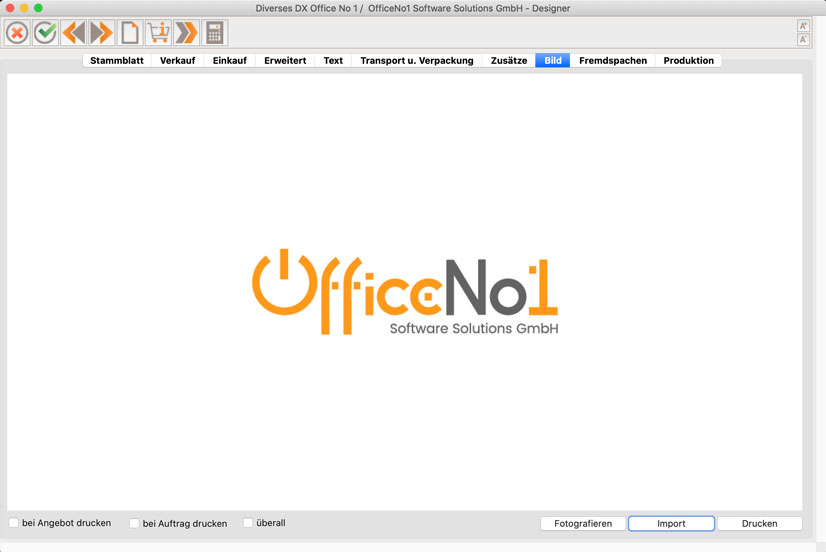Close the window with red button
This screenshot has height=552, width=826.
coord(10,8)
